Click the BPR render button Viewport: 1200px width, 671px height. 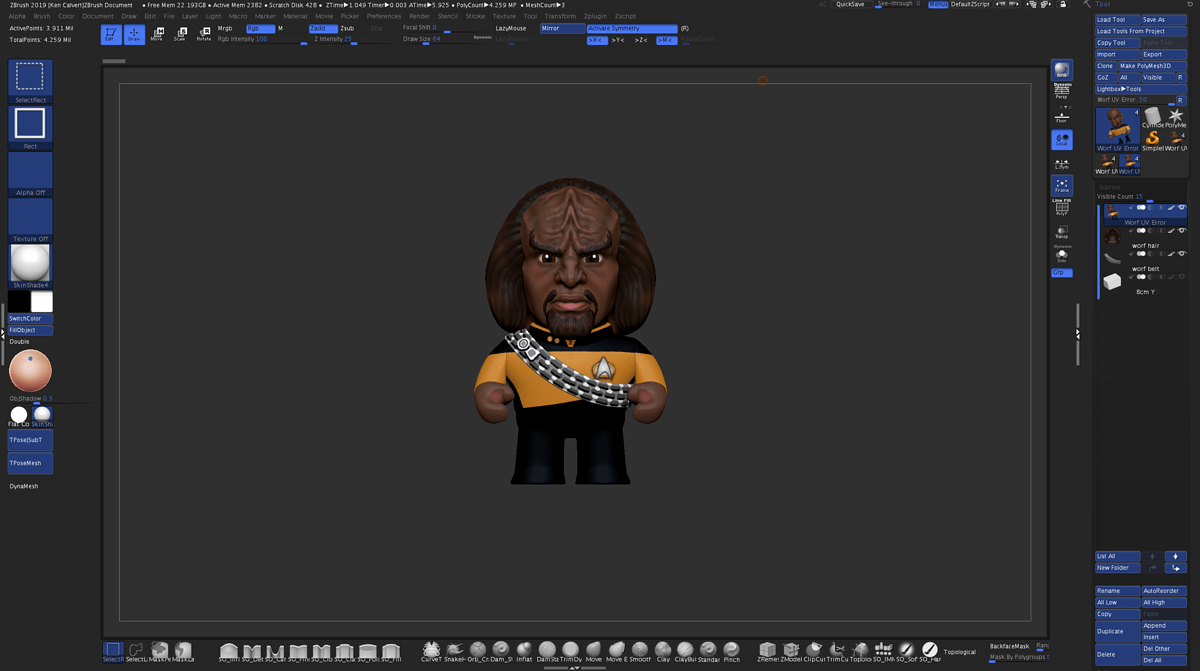click(x=1062, y=70)
